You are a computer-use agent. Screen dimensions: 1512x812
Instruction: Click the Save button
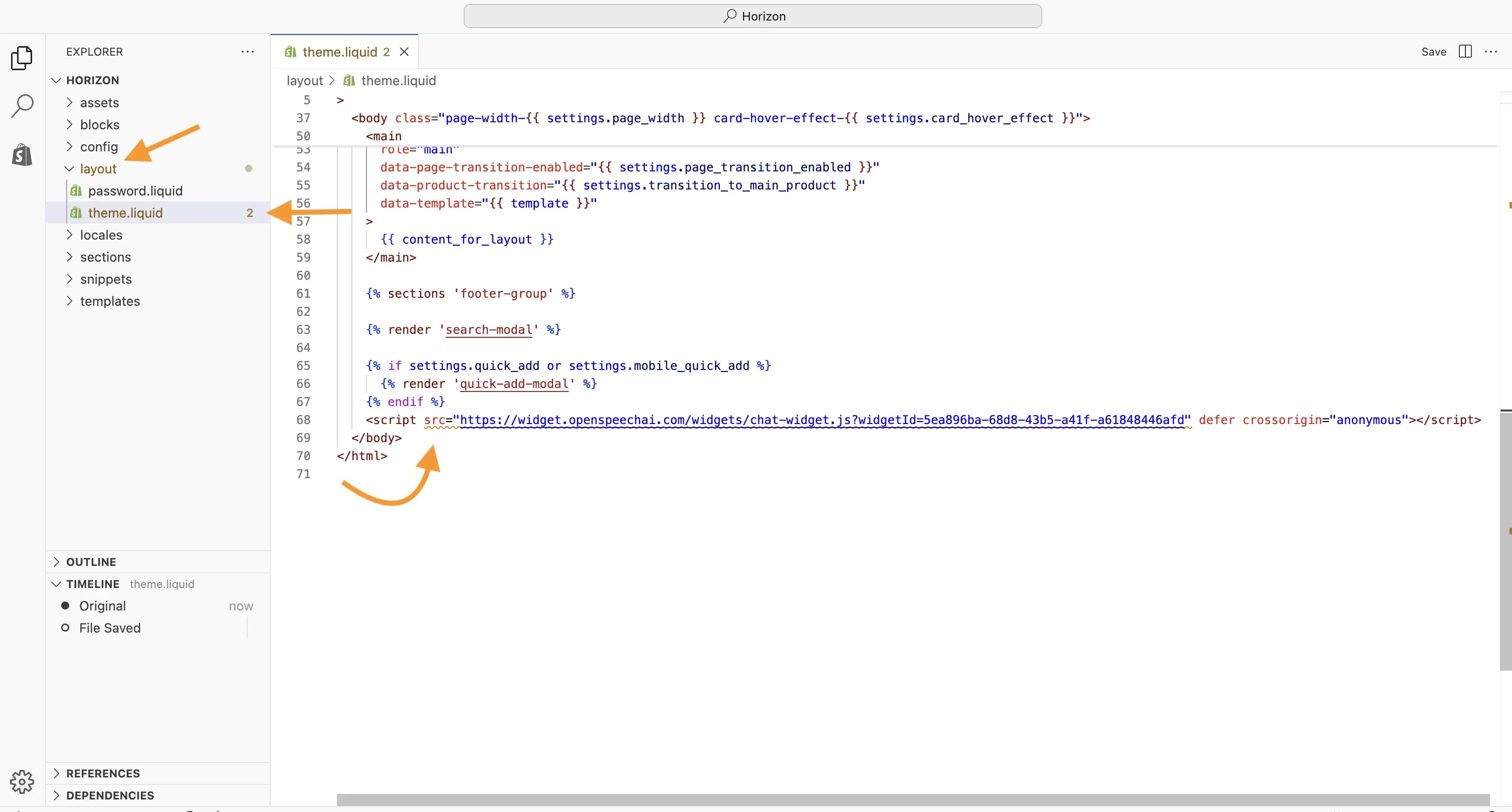pyautogui.click(x=1433, y=52)
